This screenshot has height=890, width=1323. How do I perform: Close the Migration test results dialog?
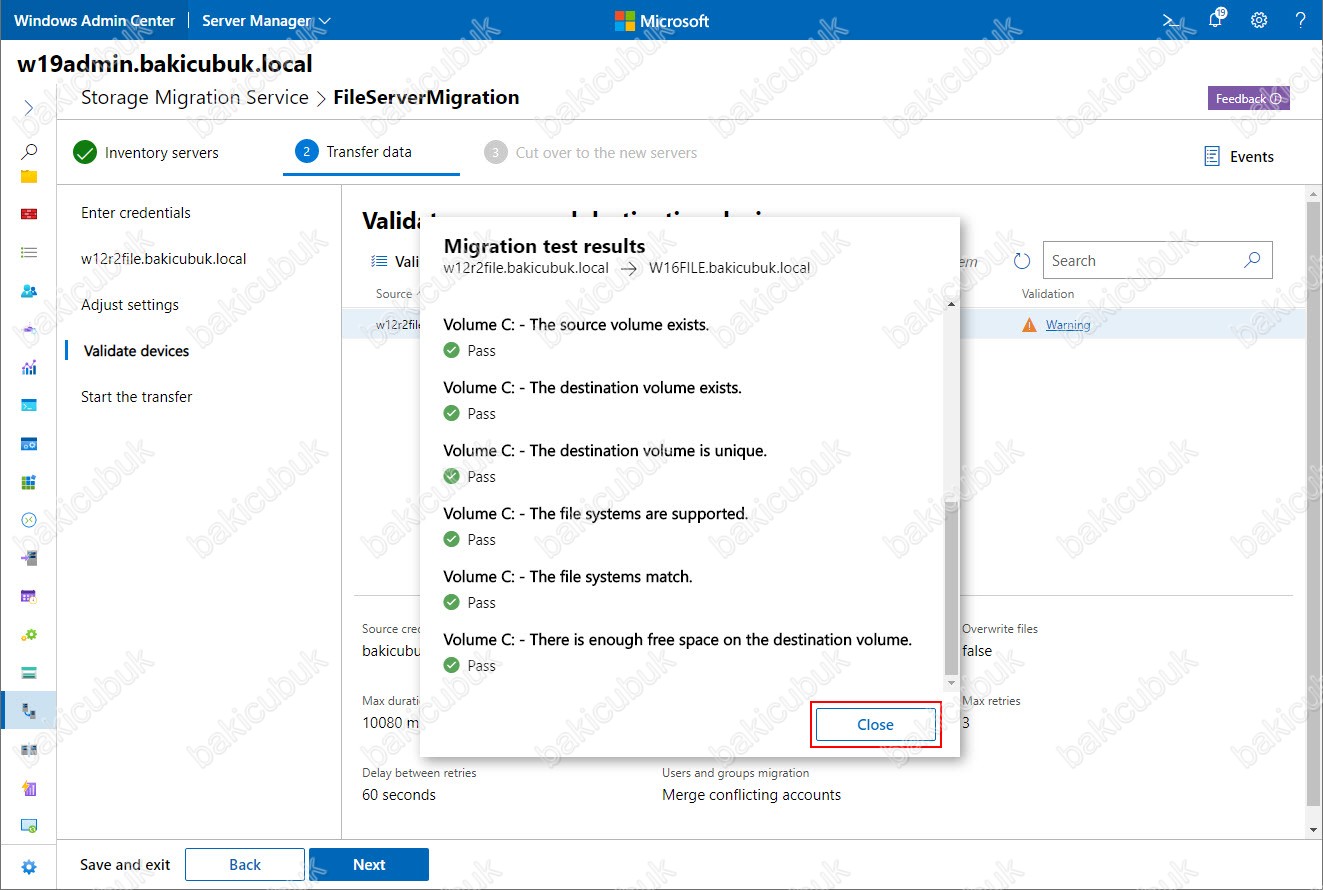(x=875, y=725)
